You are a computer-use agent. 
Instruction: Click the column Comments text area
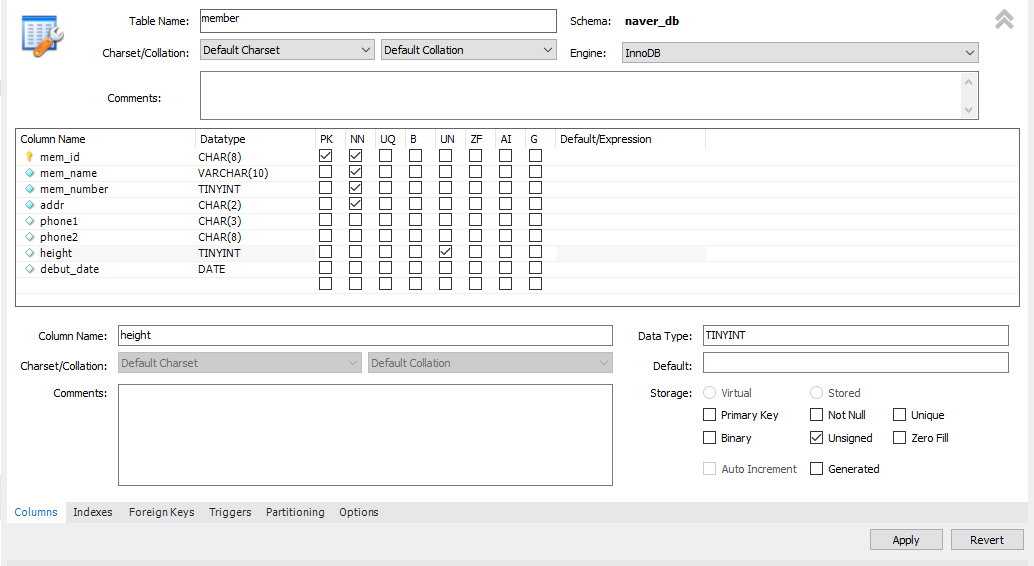point(365,435)
